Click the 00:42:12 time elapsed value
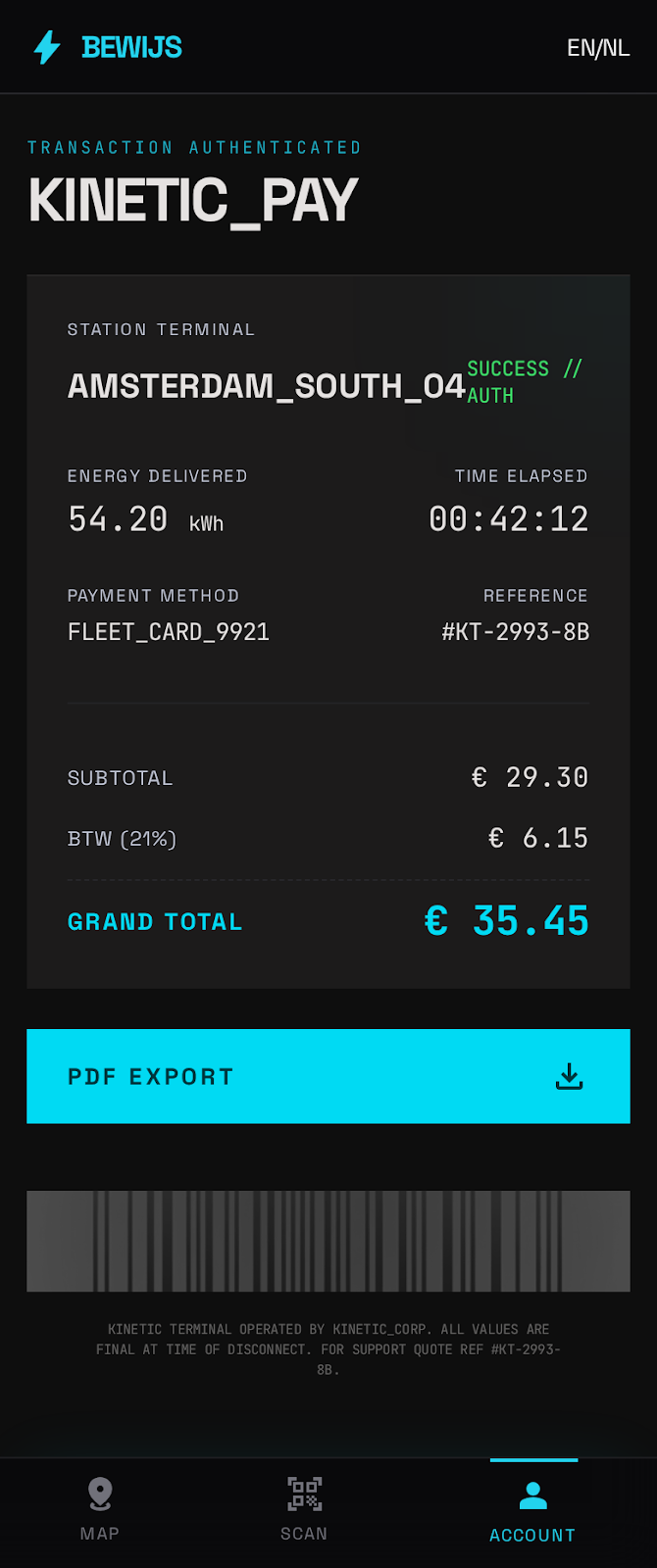657x1568 pixels. point(509,519)
